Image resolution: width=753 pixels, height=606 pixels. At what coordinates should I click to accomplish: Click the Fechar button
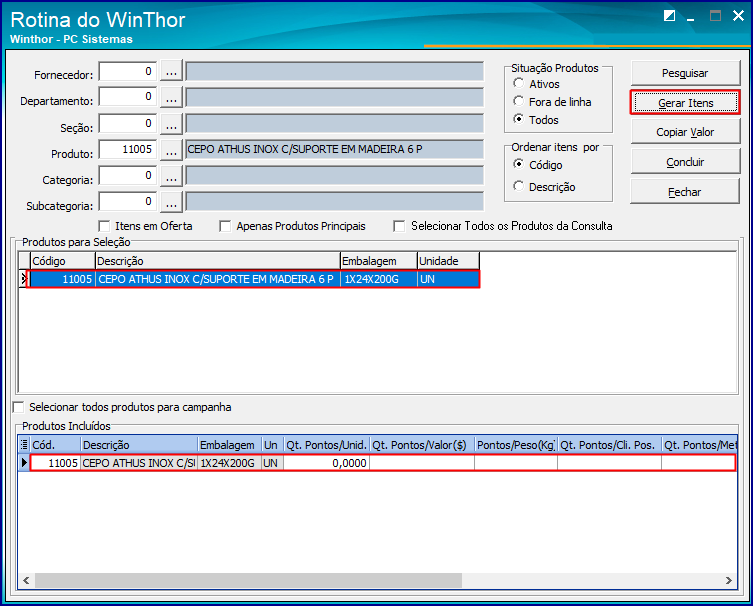pyautogui.click(x=685, y=192)
